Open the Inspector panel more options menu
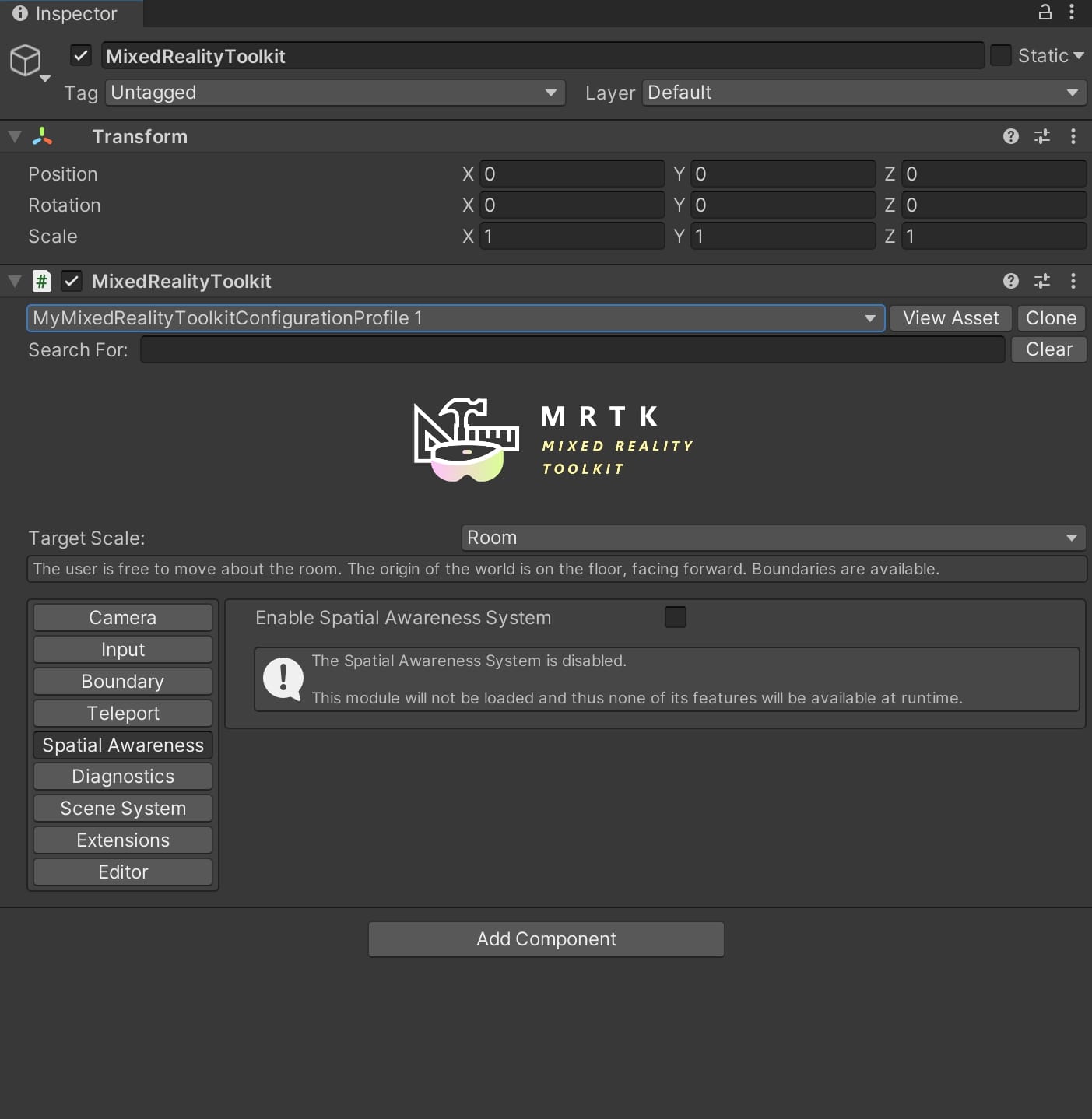1092x1119 pixels. click(1072, 12)
